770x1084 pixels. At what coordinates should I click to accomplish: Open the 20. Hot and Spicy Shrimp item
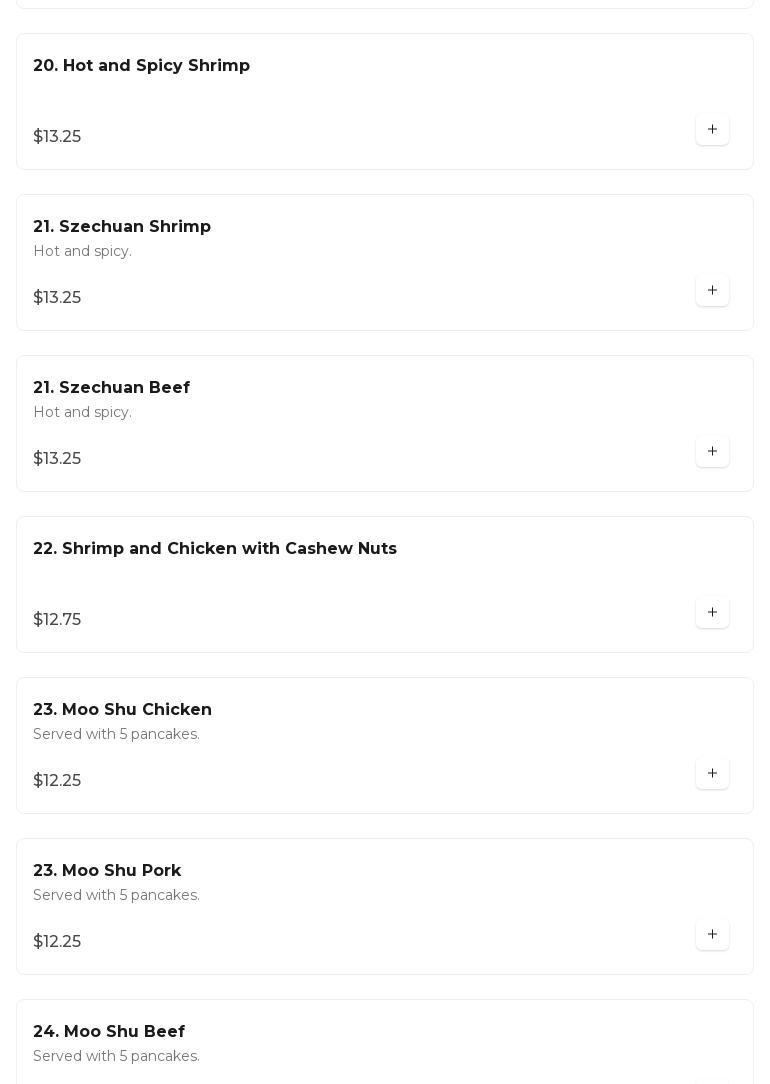pos(141,66)
